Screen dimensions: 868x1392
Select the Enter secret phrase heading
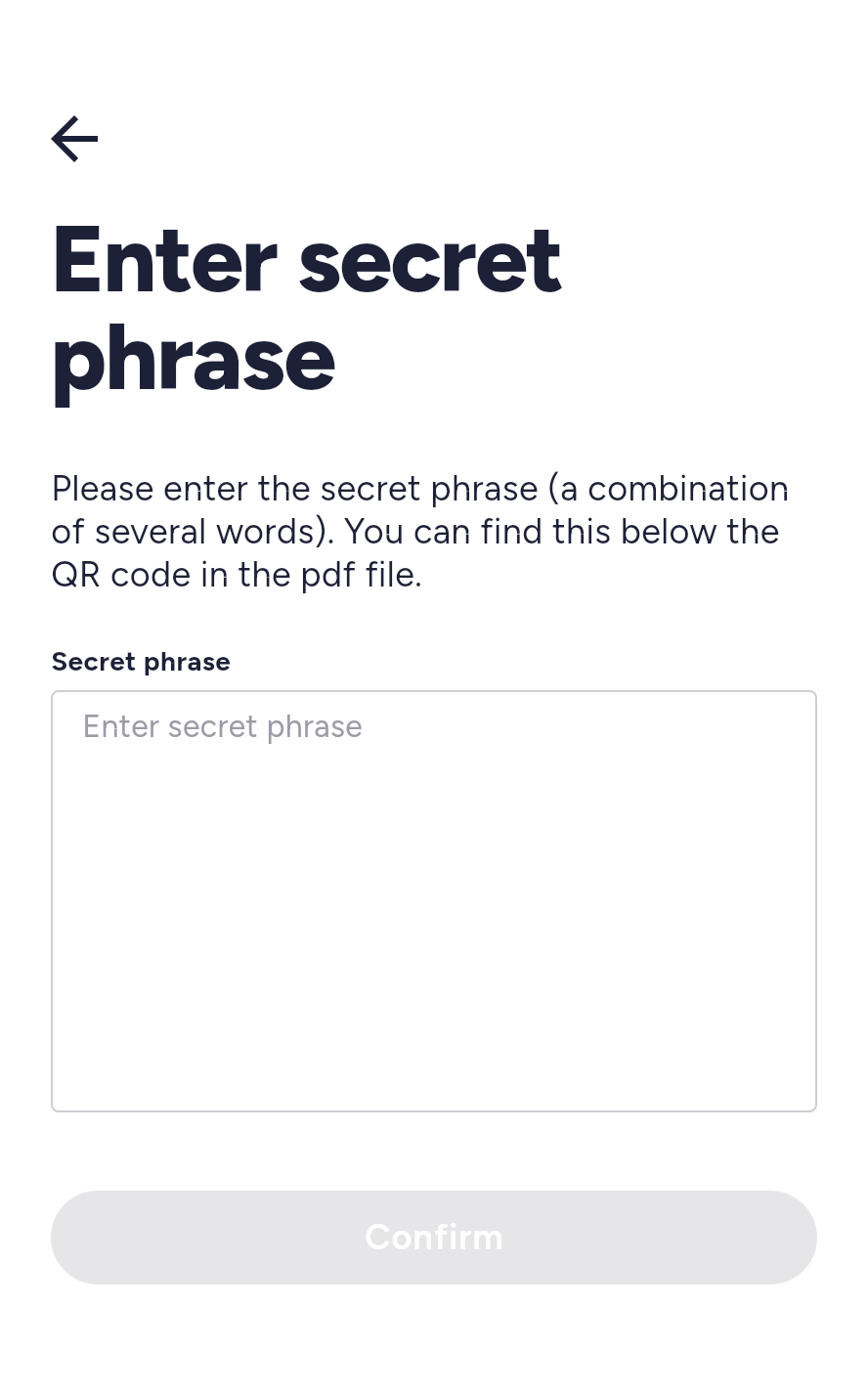click(306, 310)
